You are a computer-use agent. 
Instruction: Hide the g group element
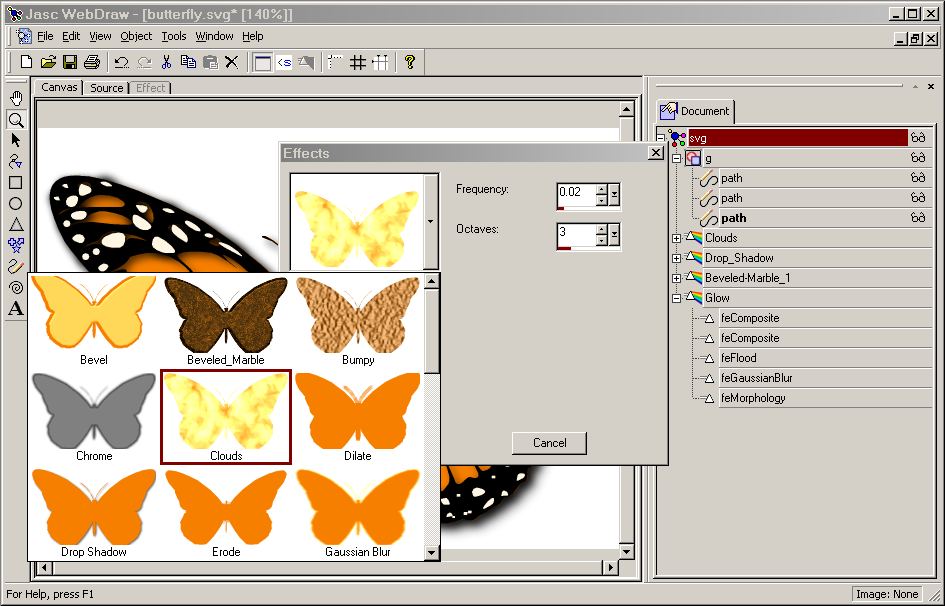point(917,158)
